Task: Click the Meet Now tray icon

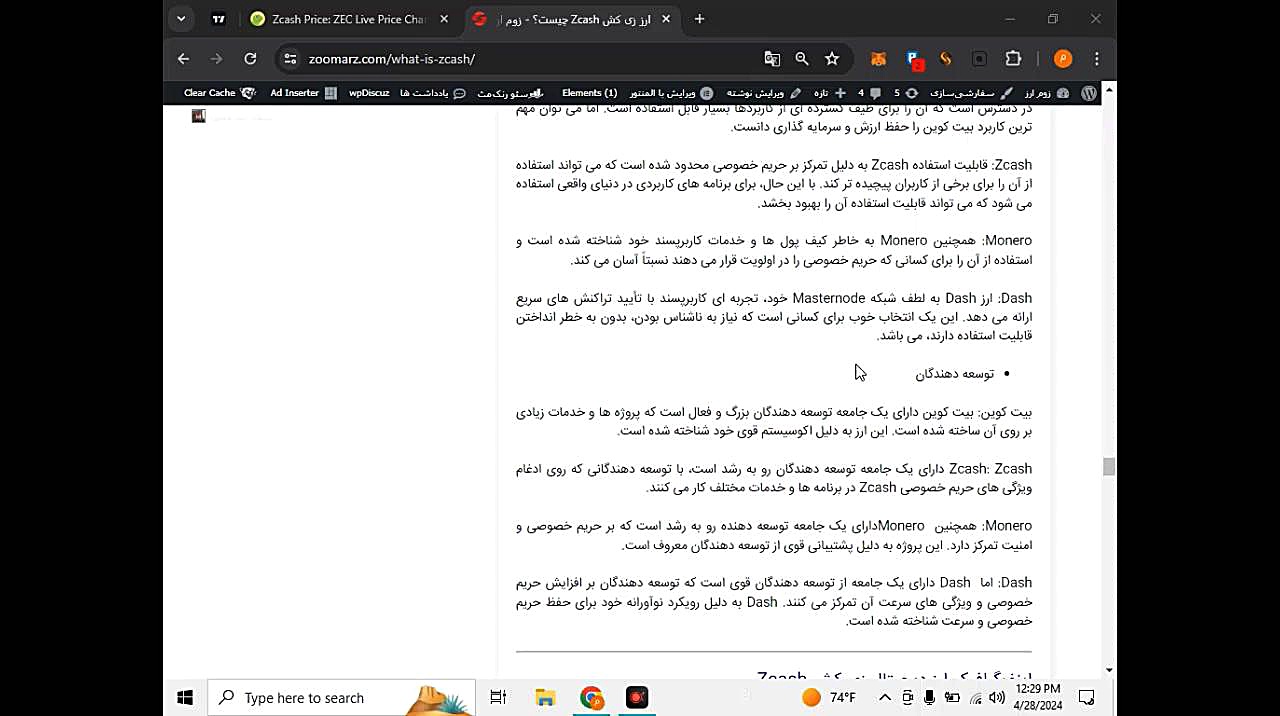Action: tap(908, 698)
